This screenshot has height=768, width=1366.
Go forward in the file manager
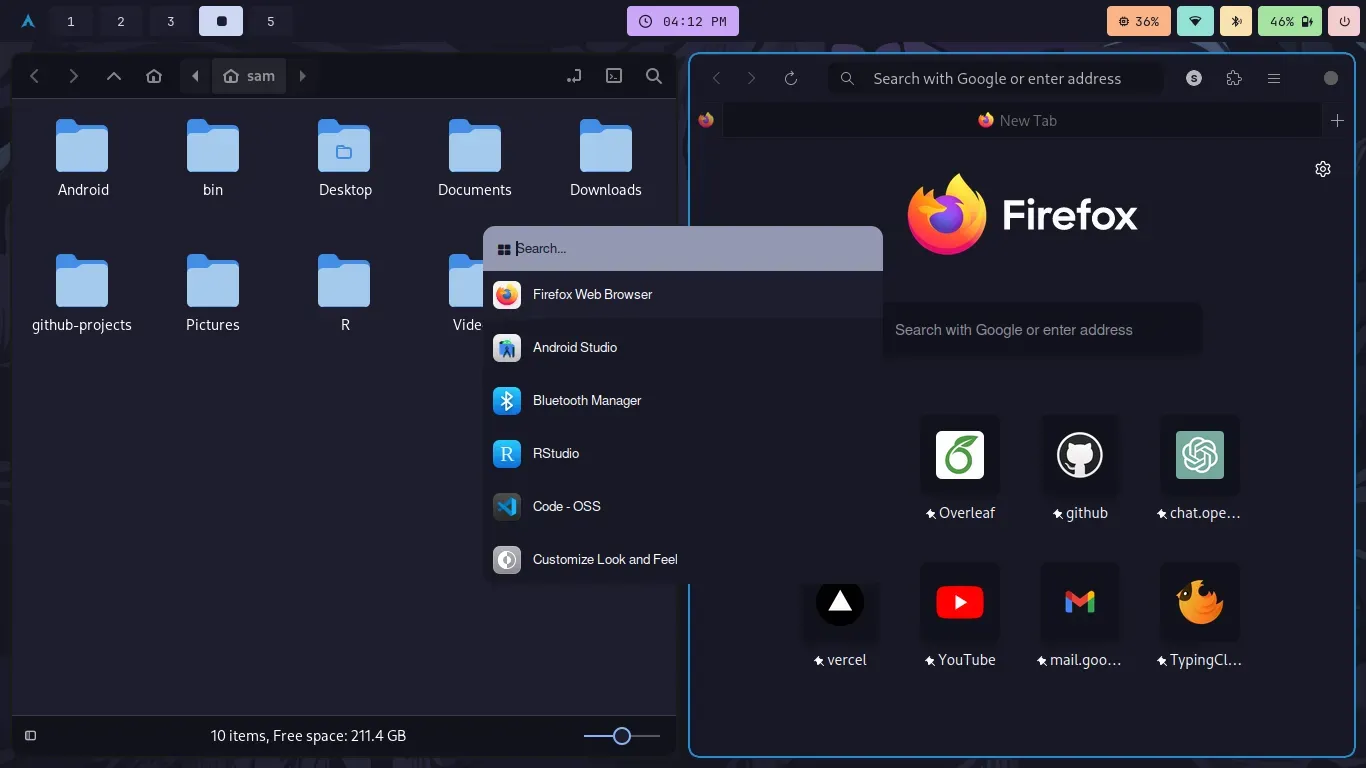[x=73, y=76]
